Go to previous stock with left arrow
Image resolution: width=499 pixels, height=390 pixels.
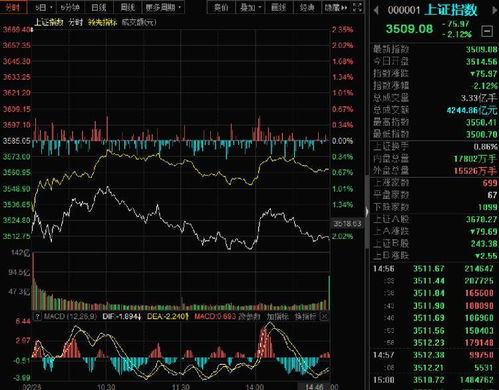376,10
